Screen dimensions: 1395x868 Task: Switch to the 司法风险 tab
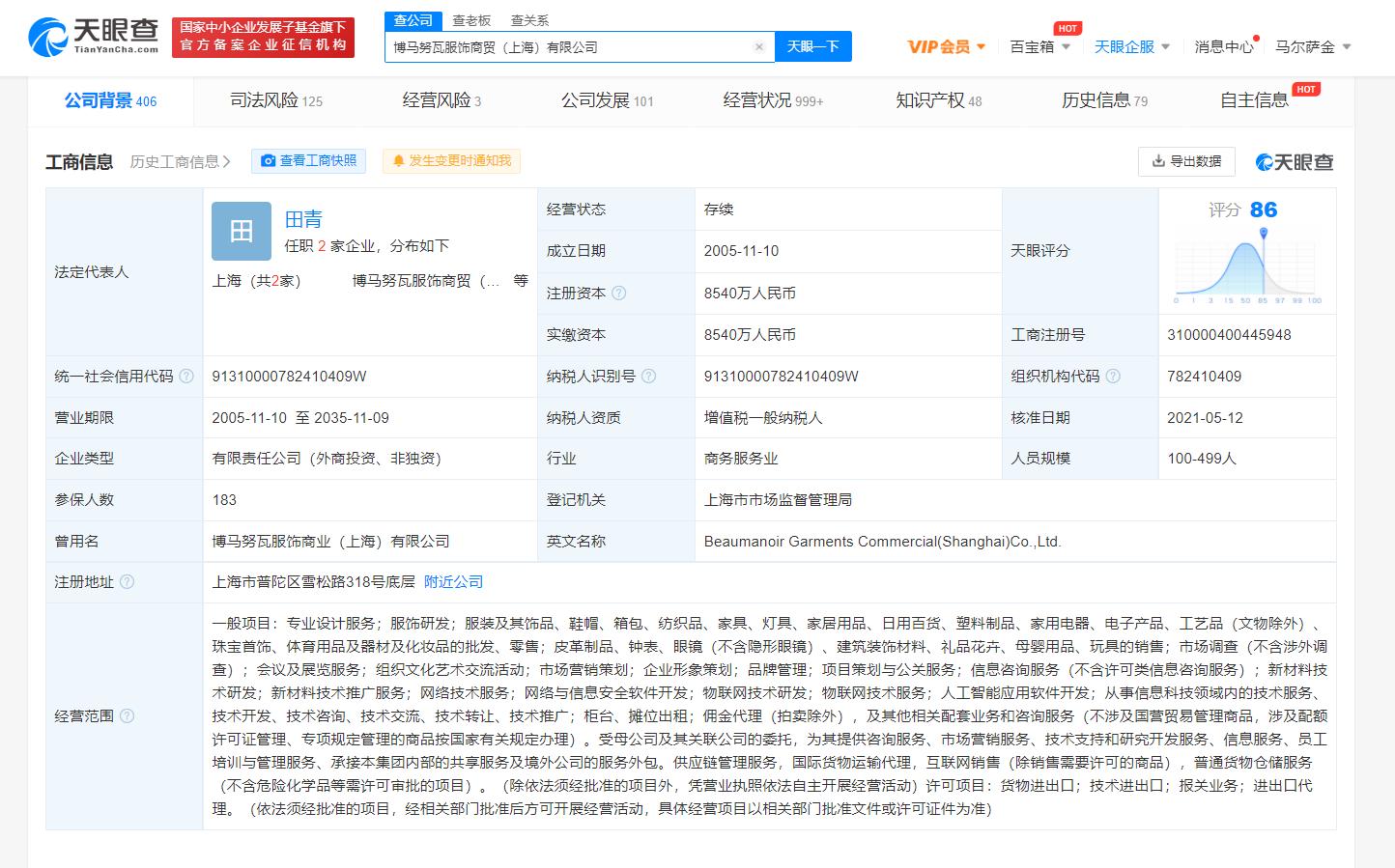tap(276, 100)
